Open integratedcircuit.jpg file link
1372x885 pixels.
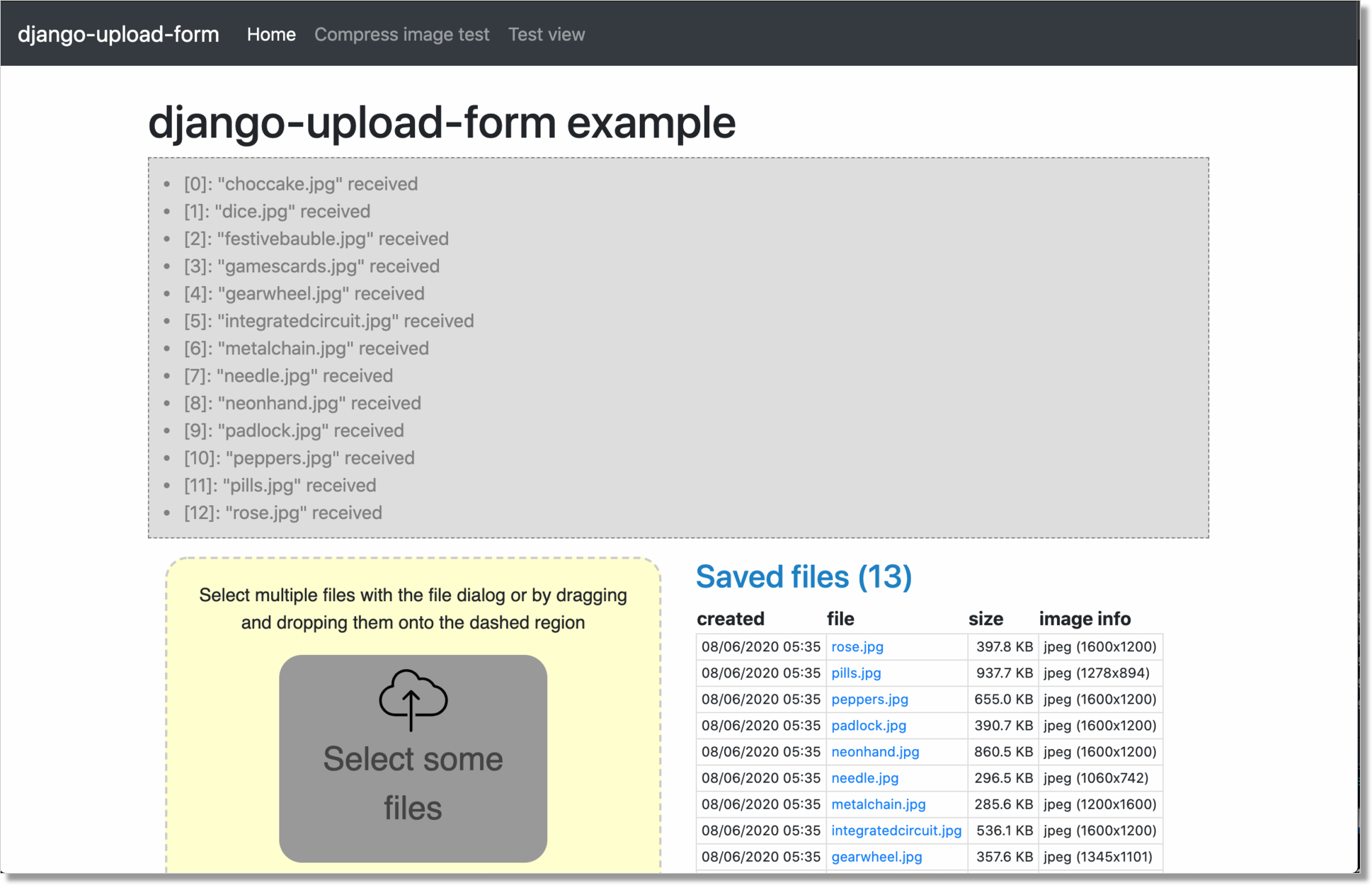[x=896, y=830]
